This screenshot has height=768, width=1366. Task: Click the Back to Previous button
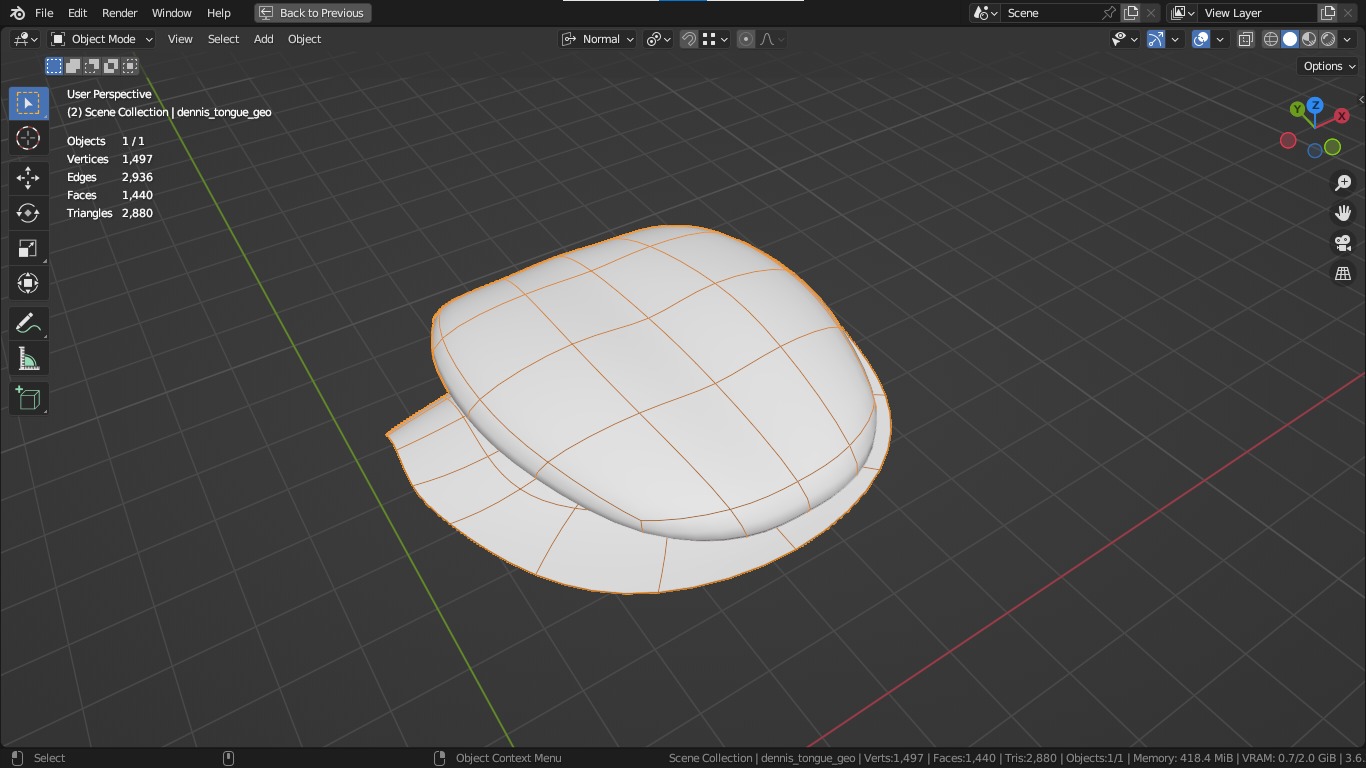click(x=312, y=13)
